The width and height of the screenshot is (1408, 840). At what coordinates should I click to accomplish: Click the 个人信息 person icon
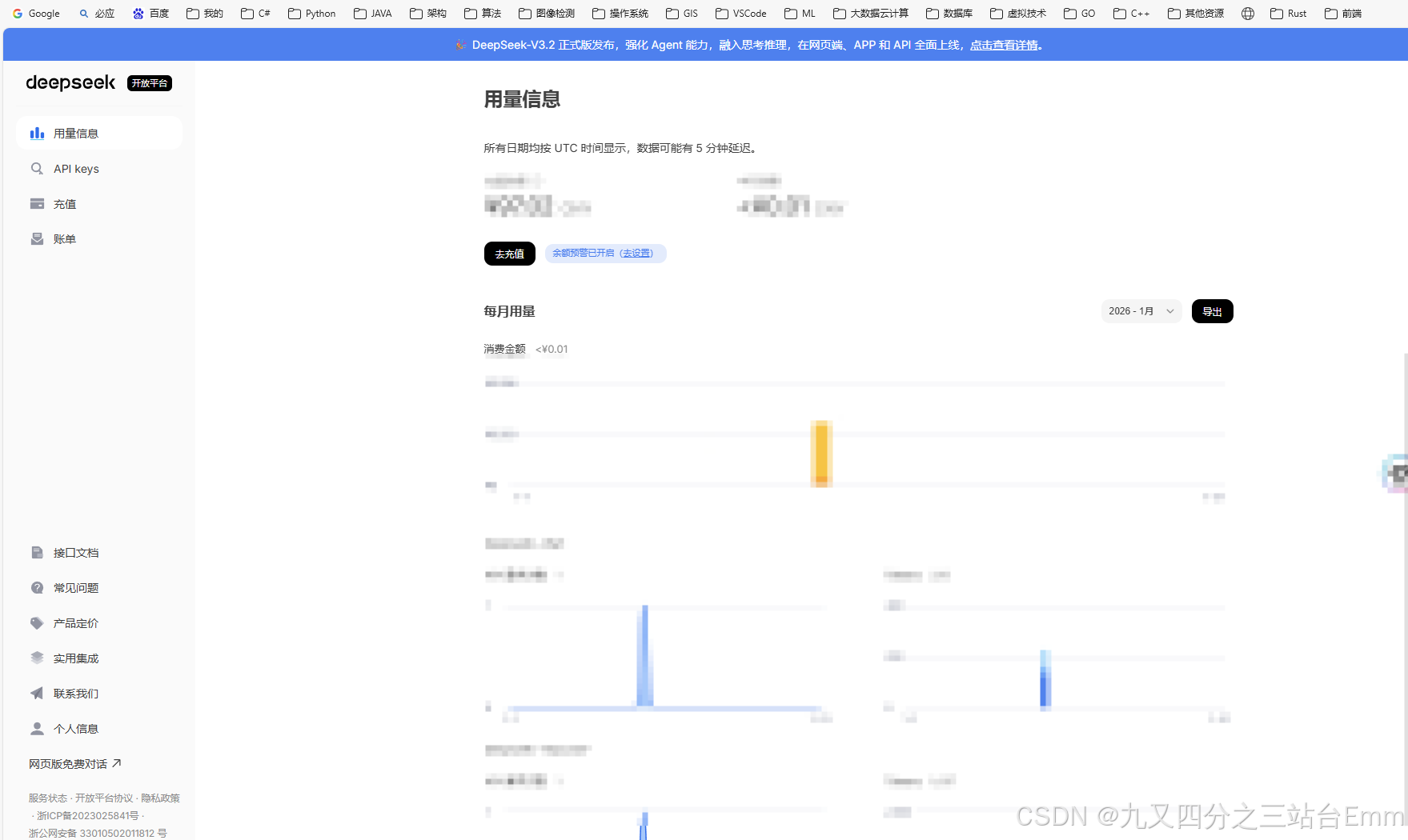tap(37, 729)
